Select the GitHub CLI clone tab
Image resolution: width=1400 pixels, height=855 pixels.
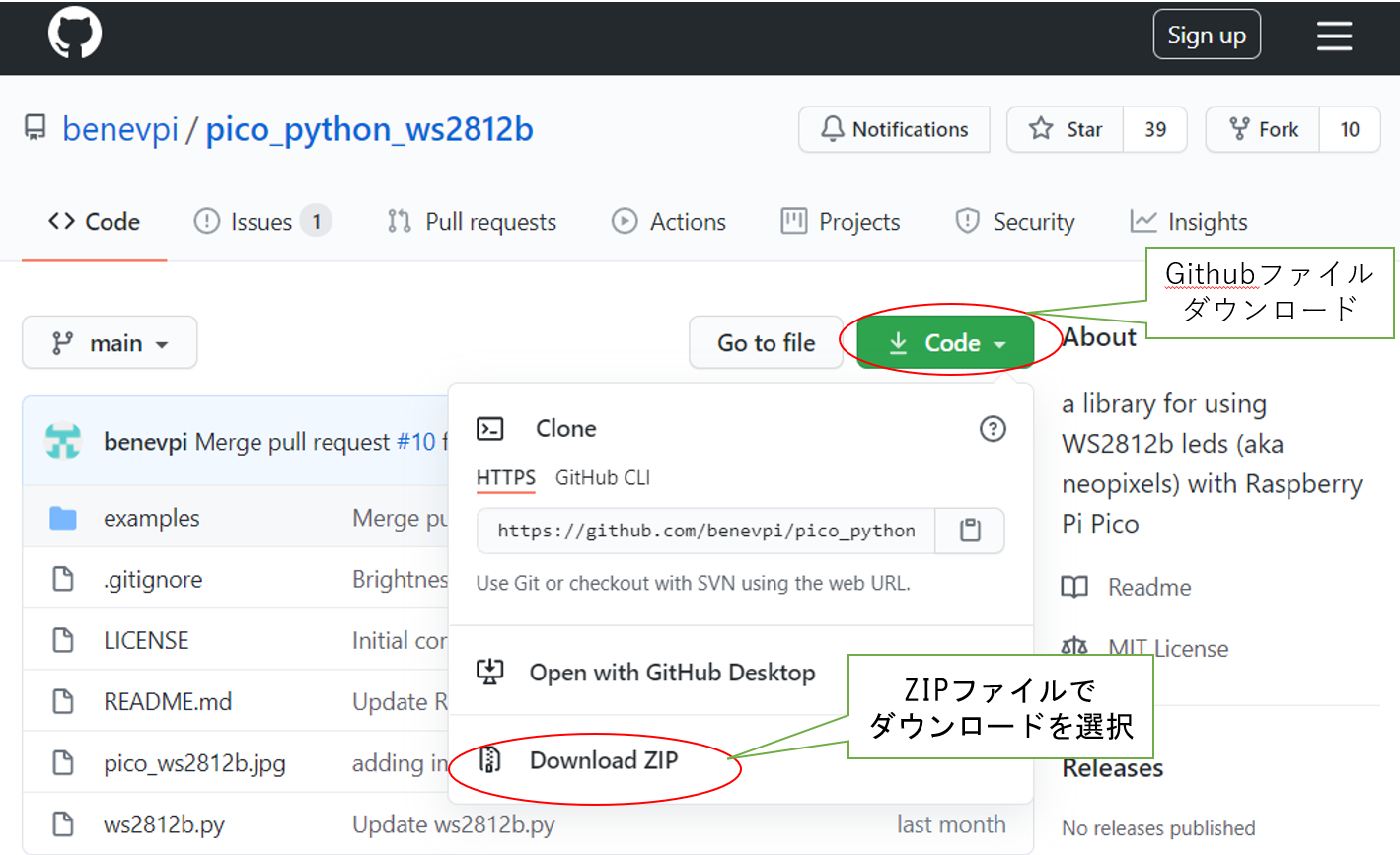[x=603, y=478]
